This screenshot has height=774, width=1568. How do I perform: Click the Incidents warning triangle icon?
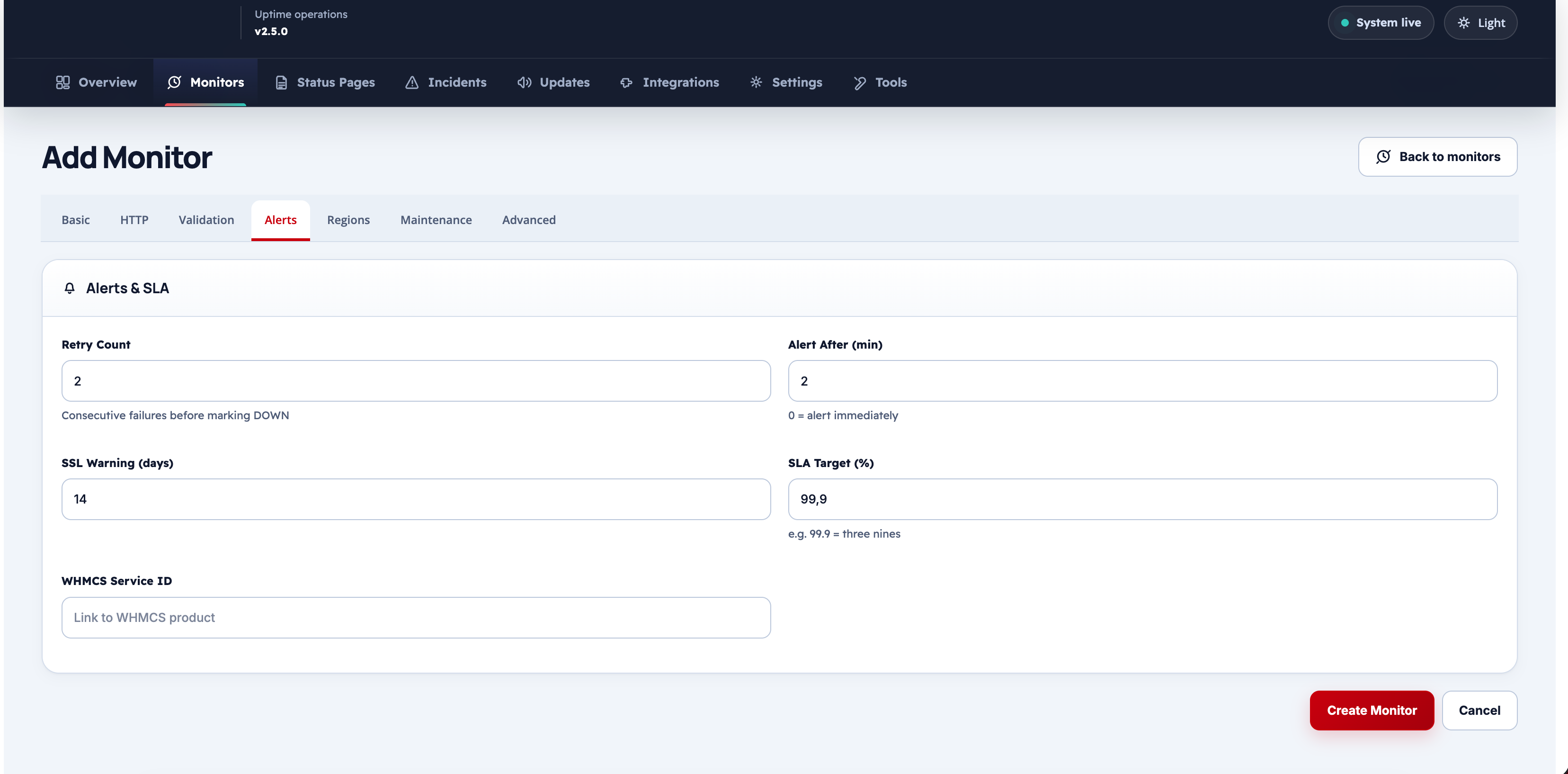coord(412,82)
